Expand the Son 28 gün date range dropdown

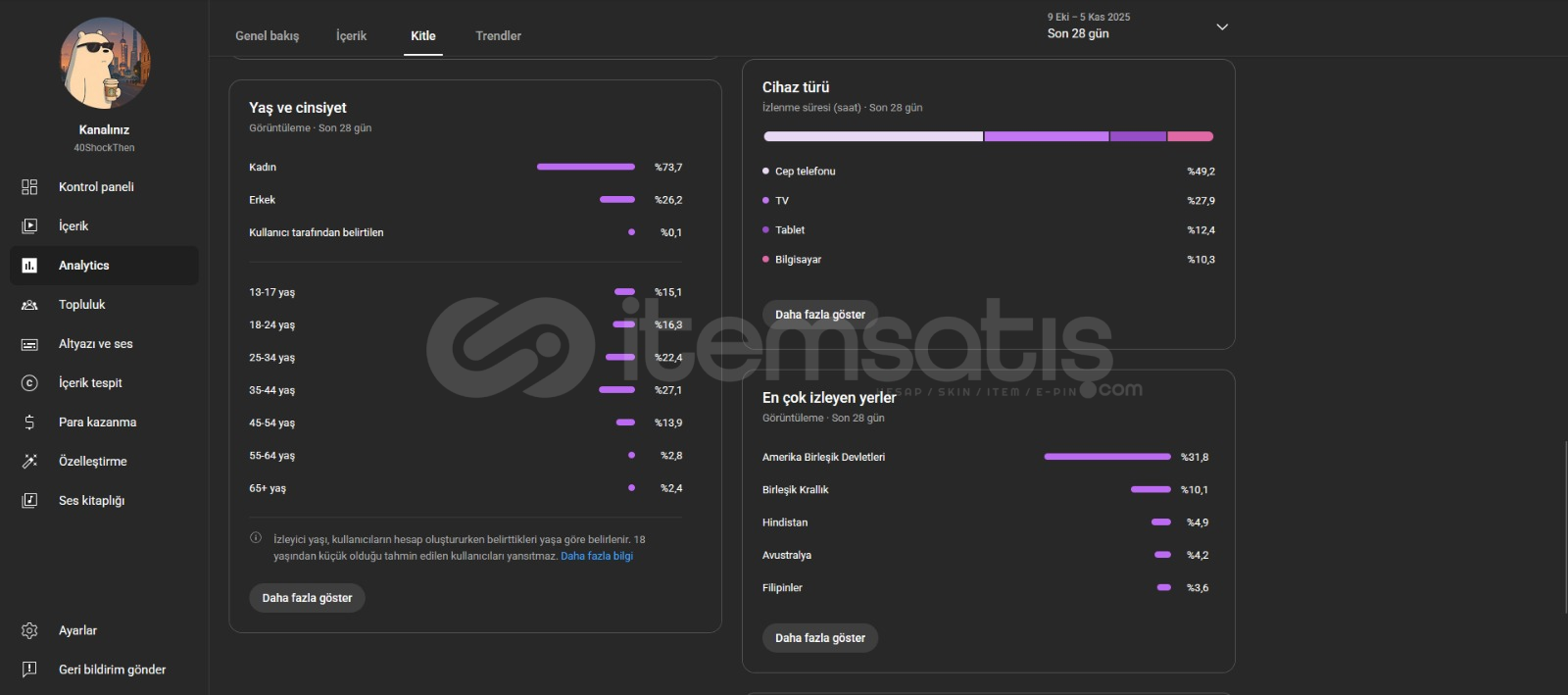coord(1221,27)
